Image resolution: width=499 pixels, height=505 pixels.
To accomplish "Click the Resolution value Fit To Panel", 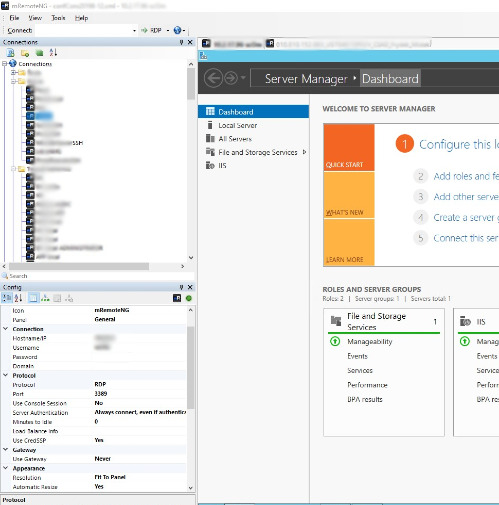I will point(110,477).
